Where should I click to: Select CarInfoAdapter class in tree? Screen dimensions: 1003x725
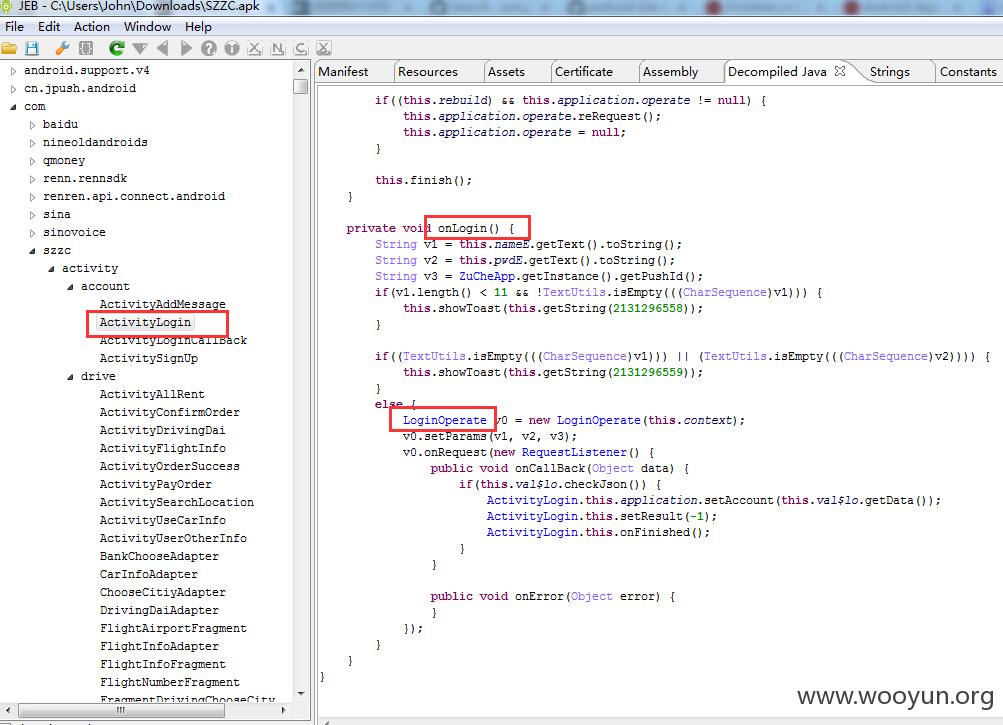[x=148, y=574]
